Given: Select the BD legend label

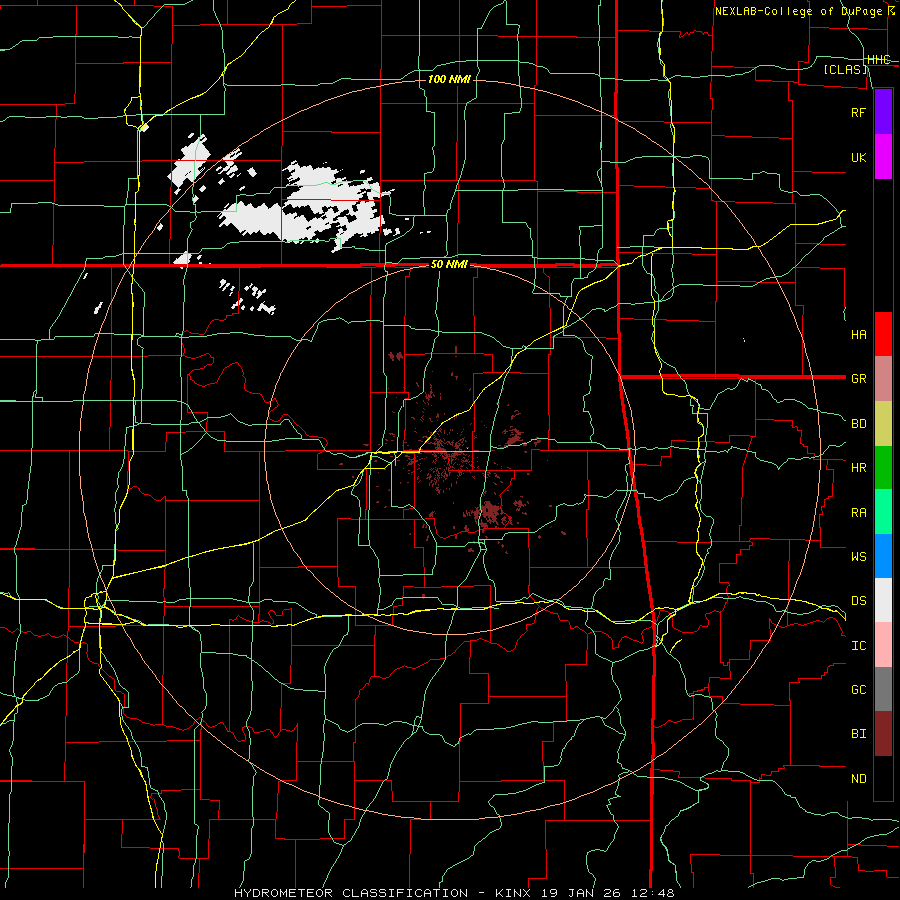Looking at the screenshot, I should (x=858, y=424).
